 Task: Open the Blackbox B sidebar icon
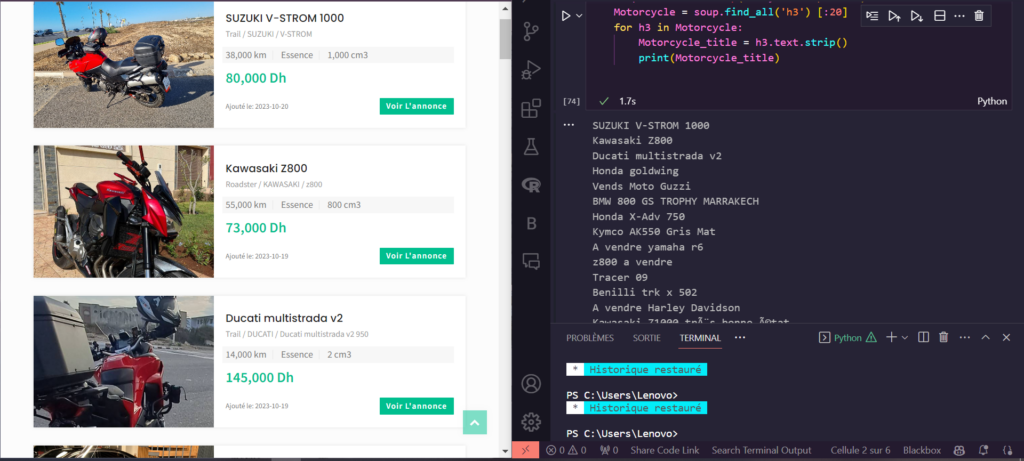click(531, 224)
